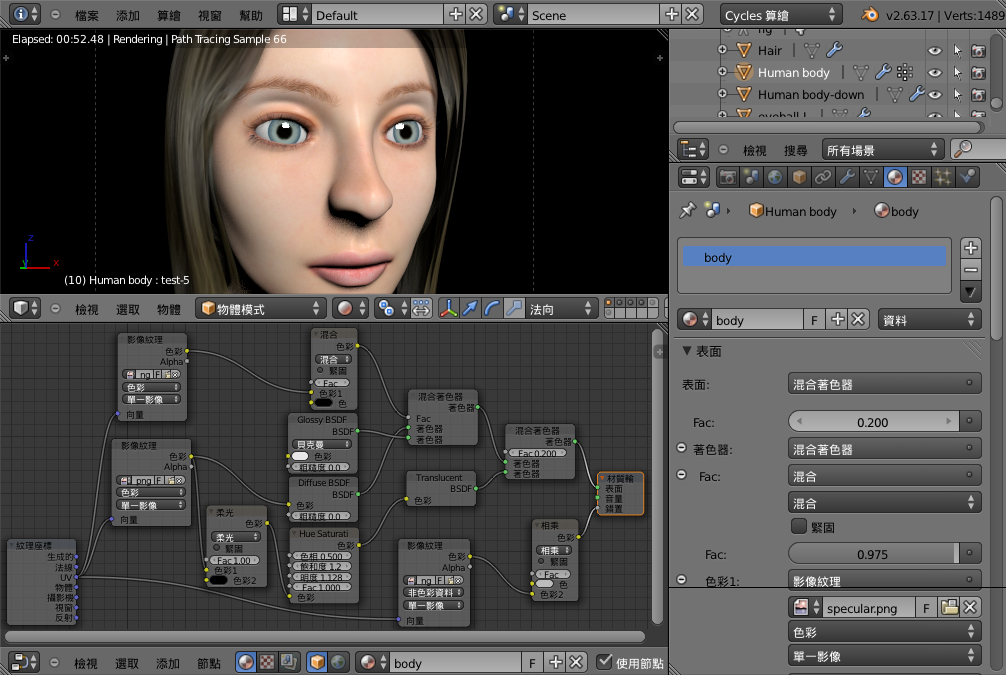Click the 表面 混合著色器 shader selector button
1006x675 pixels.
[885, 384]
